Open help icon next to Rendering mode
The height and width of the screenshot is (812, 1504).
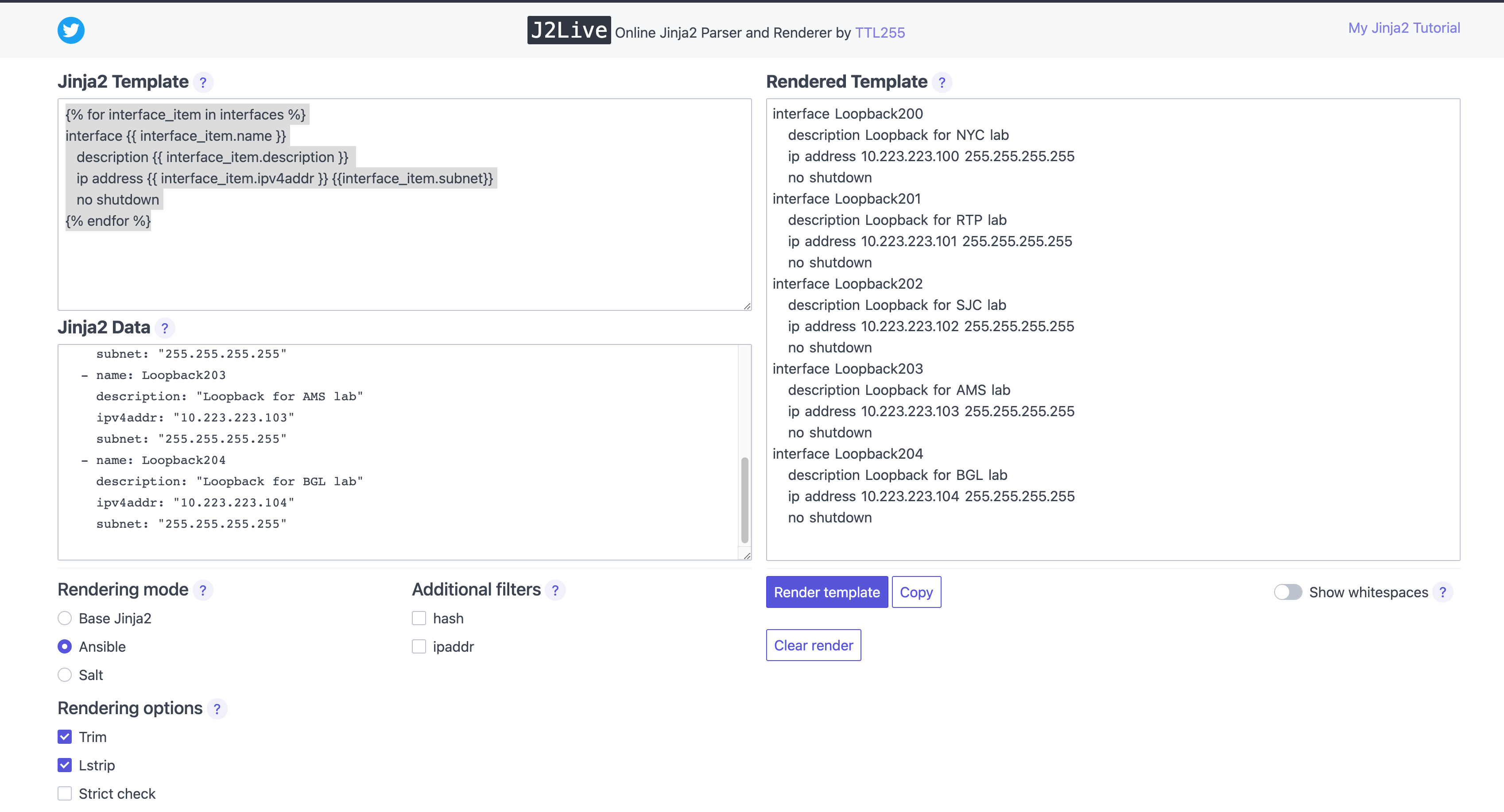tap(202, 590)
